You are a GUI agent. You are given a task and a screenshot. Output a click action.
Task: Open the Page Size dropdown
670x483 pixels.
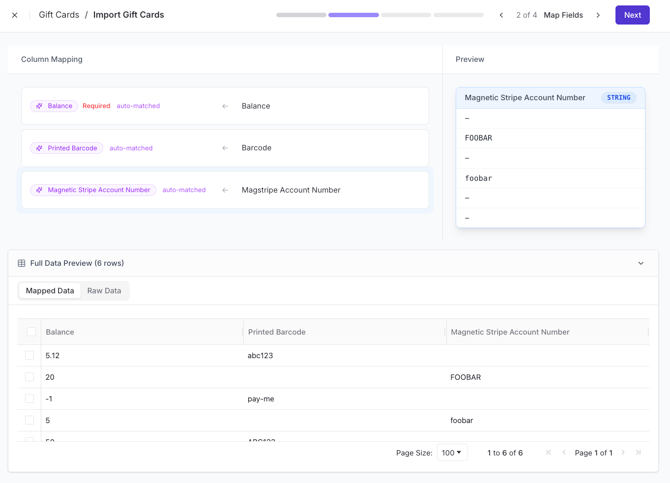452,453
